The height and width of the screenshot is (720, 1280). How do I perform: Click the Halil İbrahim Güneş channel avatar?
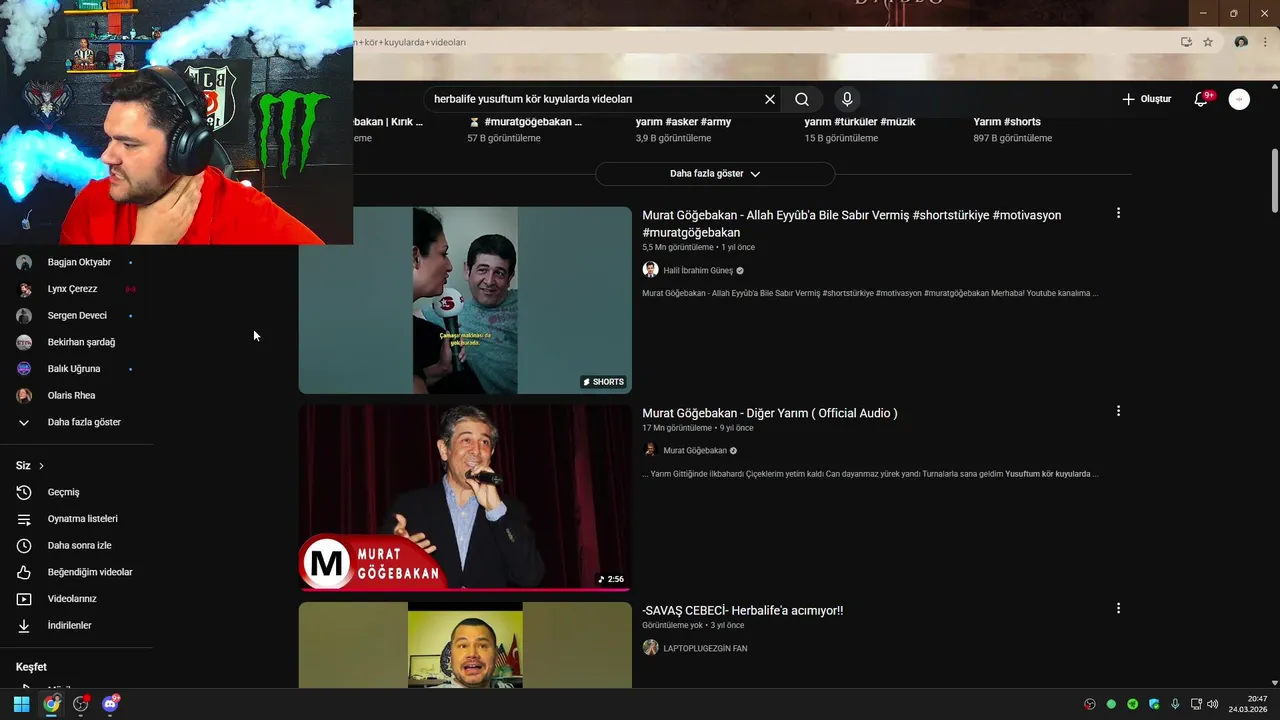(x=650, y=270)
